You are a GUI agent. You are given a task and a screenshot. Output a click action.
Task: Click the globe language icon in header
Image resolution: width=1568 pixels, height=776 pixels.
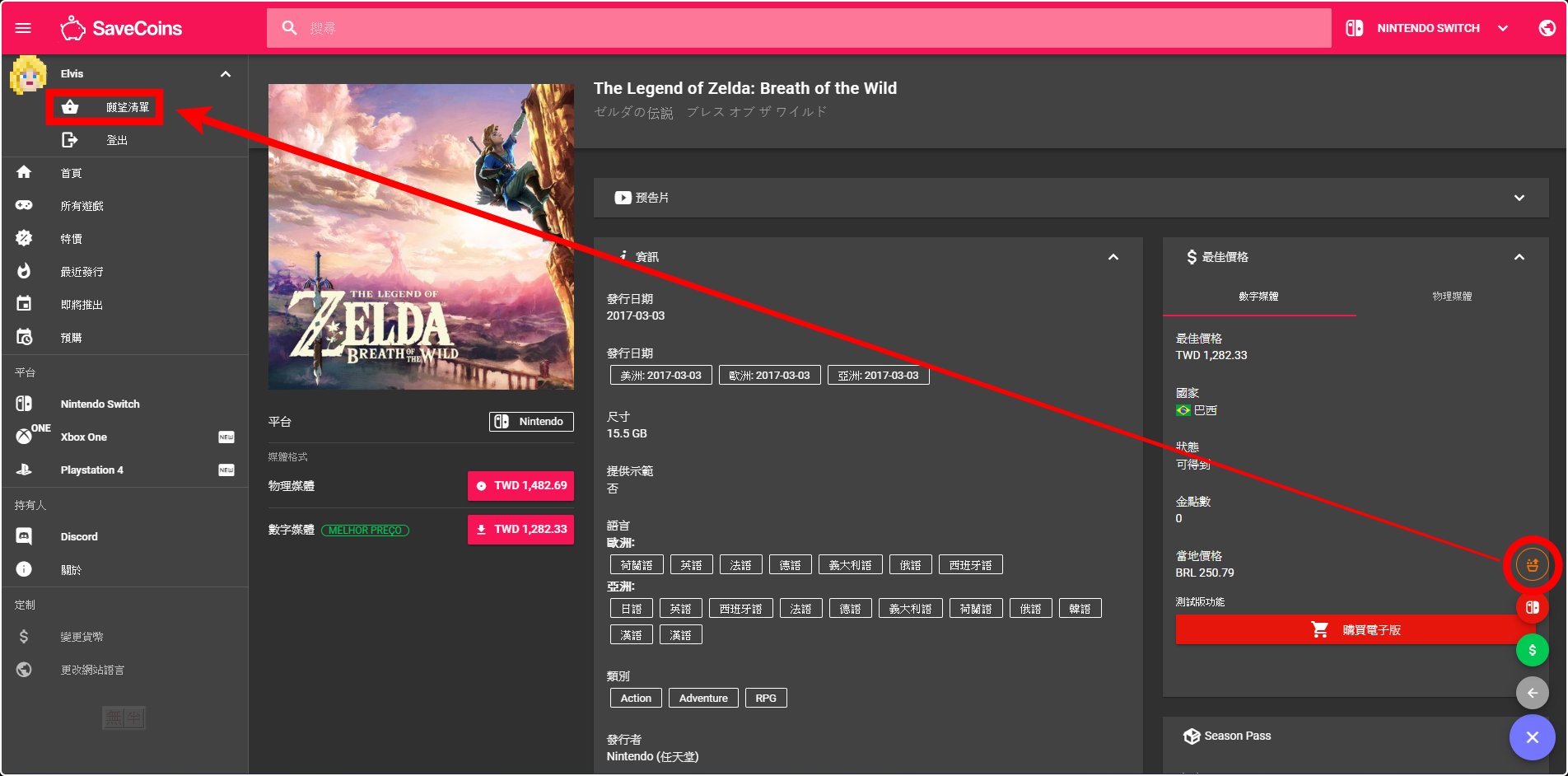click(1547, 28)
